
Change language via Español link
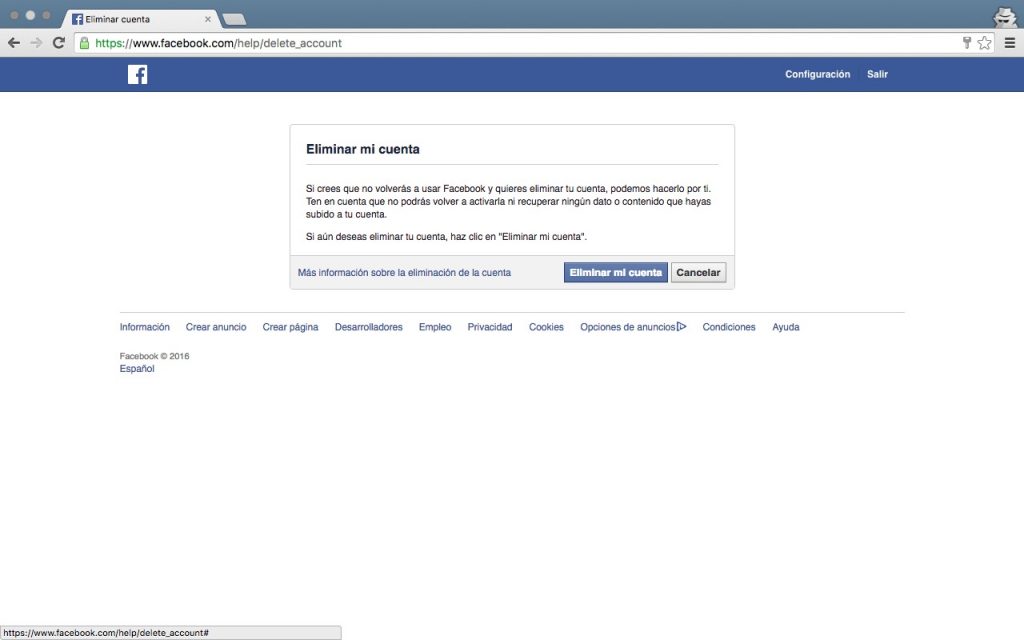137,369
